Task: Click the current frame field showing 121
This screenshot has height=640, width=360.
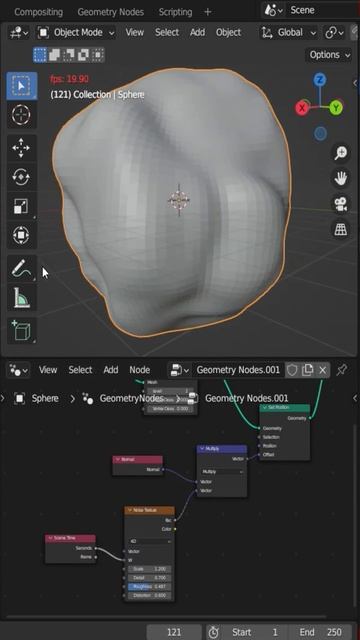Action: point(174,632)
